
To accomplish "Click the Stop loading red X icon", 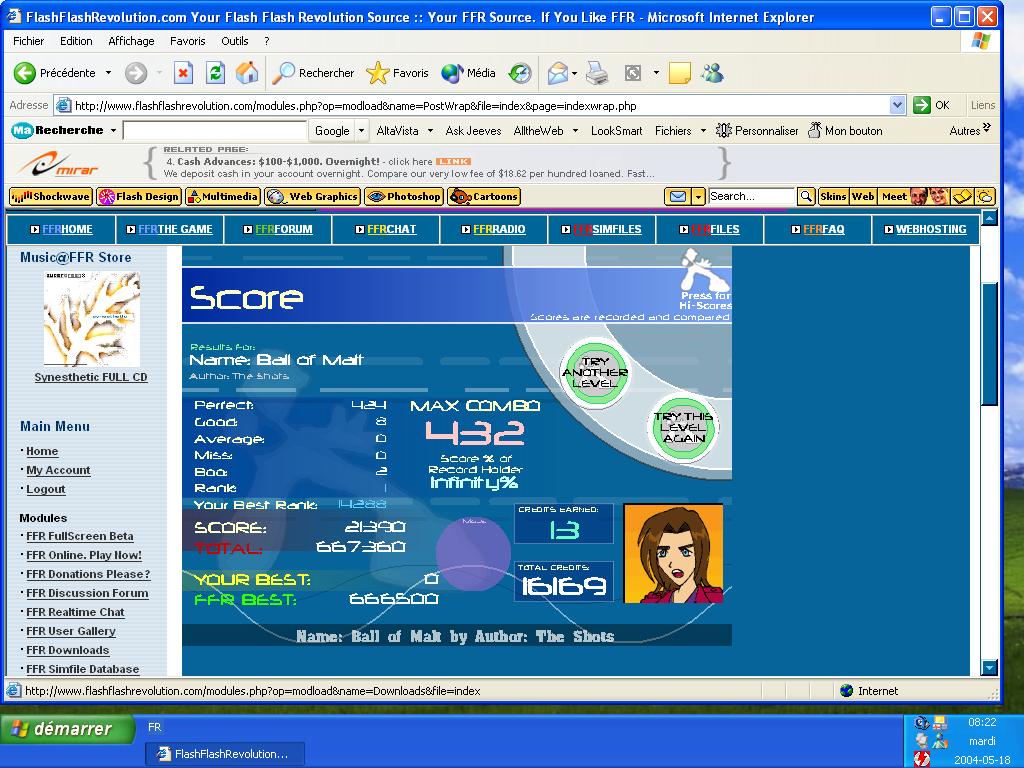I will pyautogui.click(x=184, y=73).
